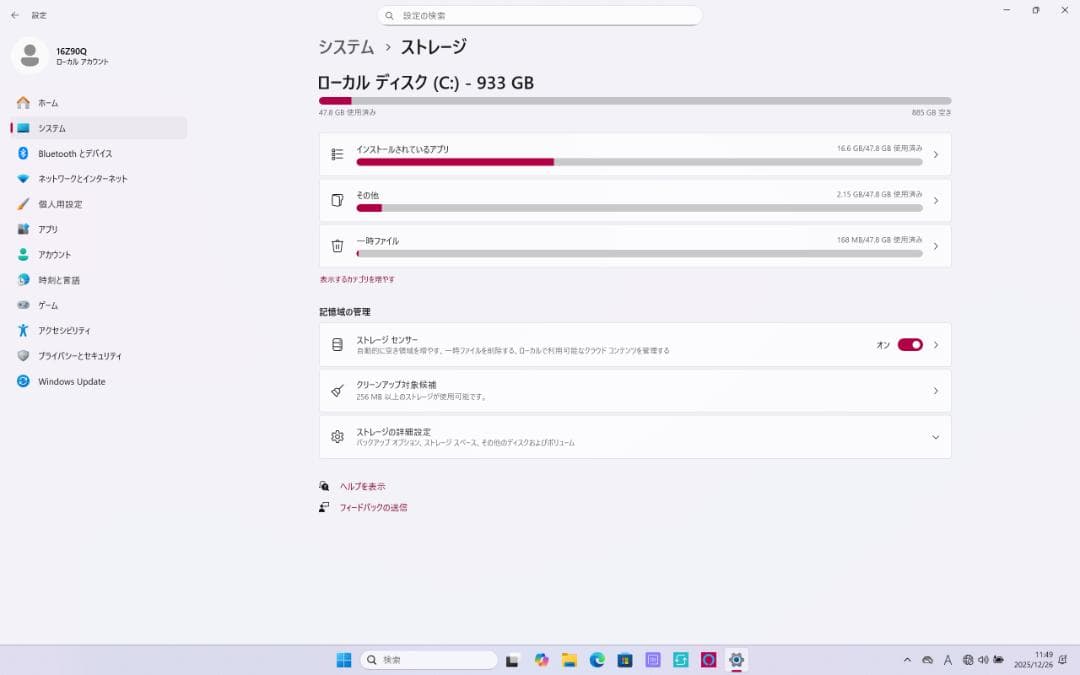Click the 設定の検索 search field
Viewport: 1080px width, 675px height.
(x=541, y=15)
